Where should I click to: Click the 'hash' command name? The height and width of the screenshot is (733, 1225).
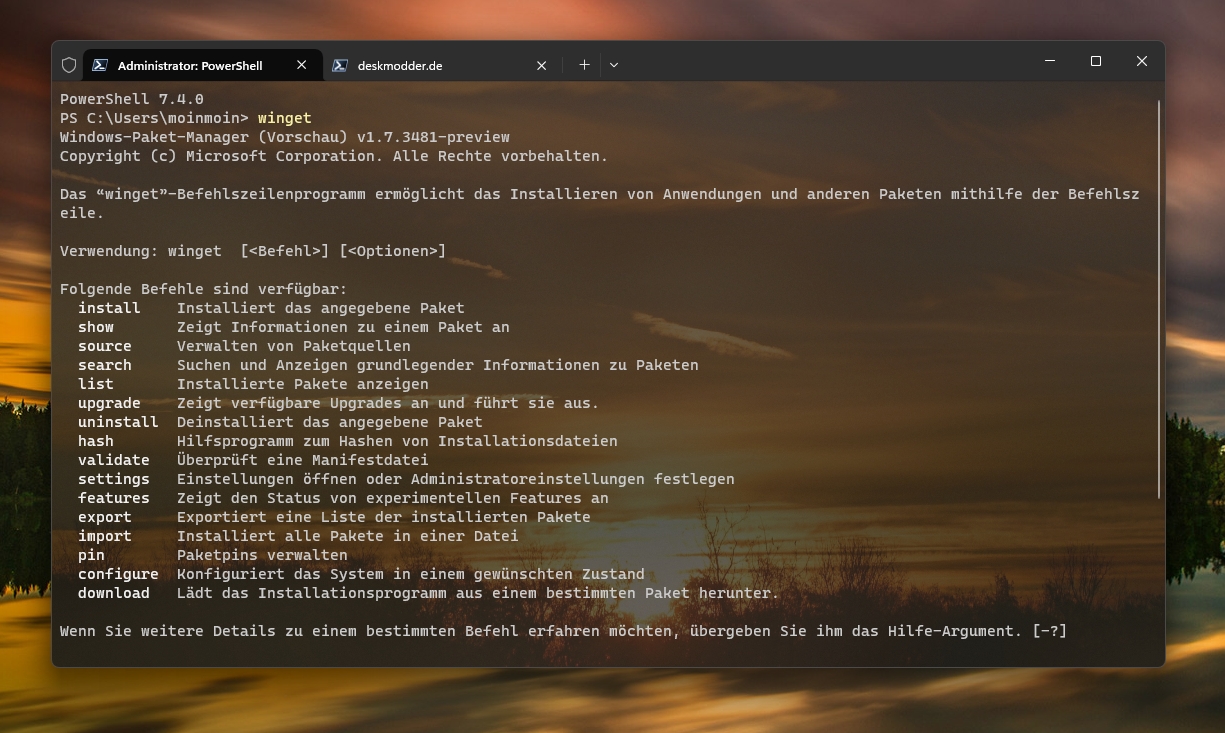pyautogui.click(x=96, y=441)
